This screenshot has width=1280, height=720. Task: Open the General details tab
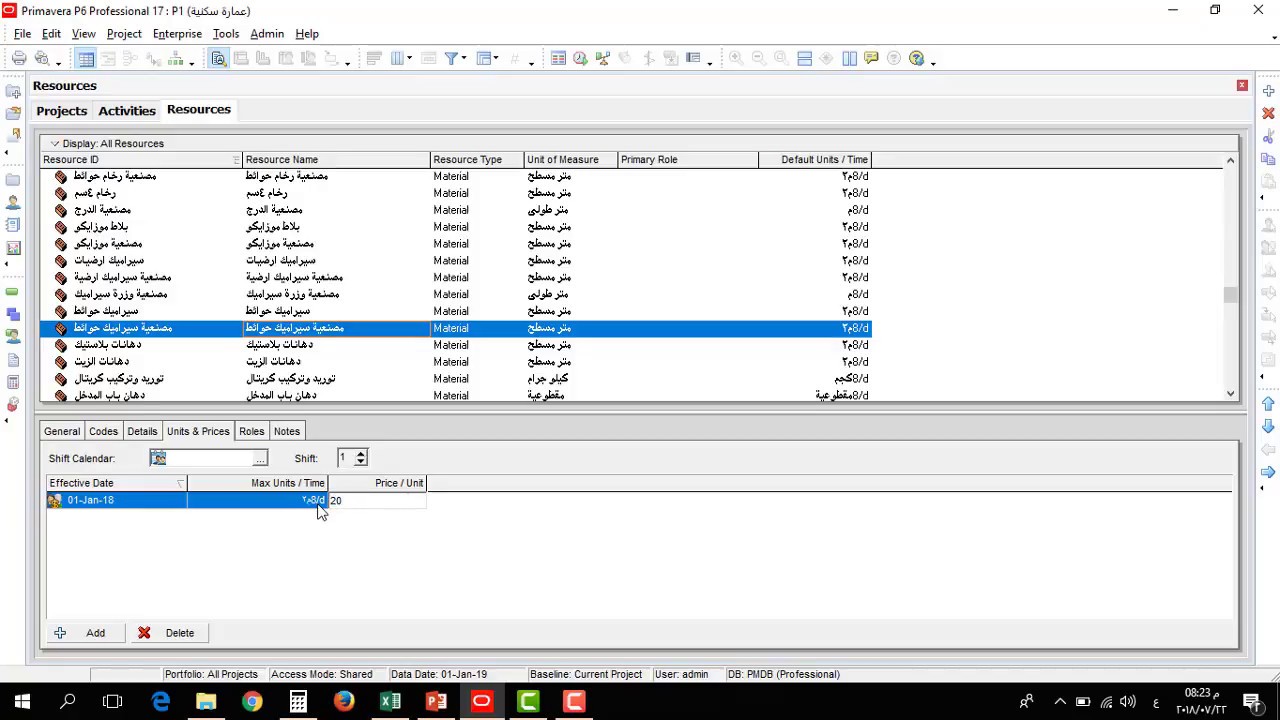[x=62, y=431]
